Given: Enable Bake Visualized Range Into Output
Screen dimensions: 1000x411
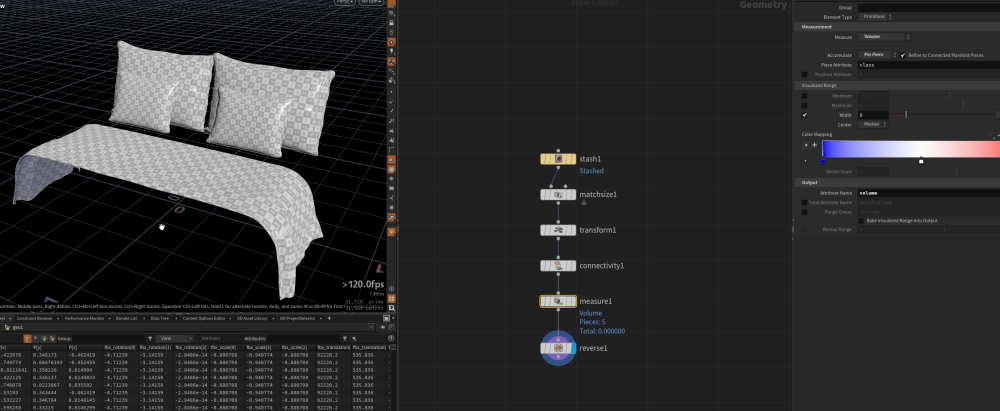Looking at the screenshot, I should click(x=861, y=221).
